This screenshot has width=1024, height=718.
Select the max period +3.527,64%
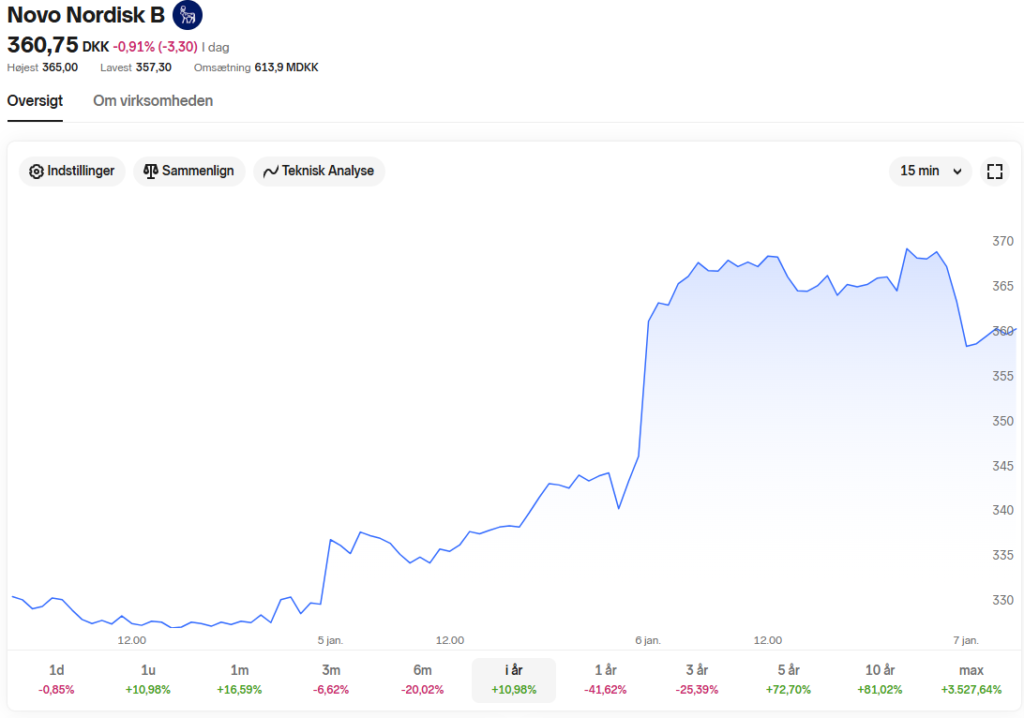tap(971, 679)
